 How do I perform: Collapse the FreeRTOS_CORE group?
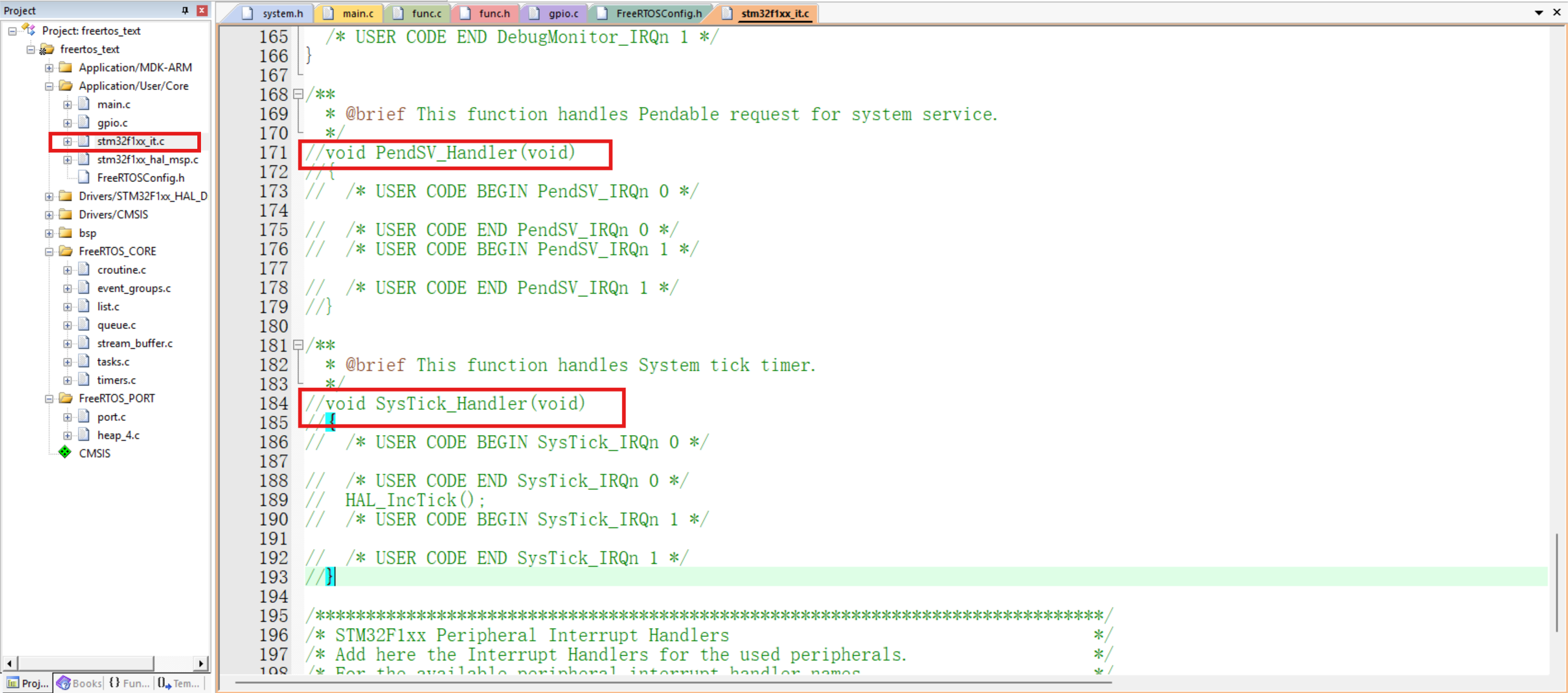point(49,251)
